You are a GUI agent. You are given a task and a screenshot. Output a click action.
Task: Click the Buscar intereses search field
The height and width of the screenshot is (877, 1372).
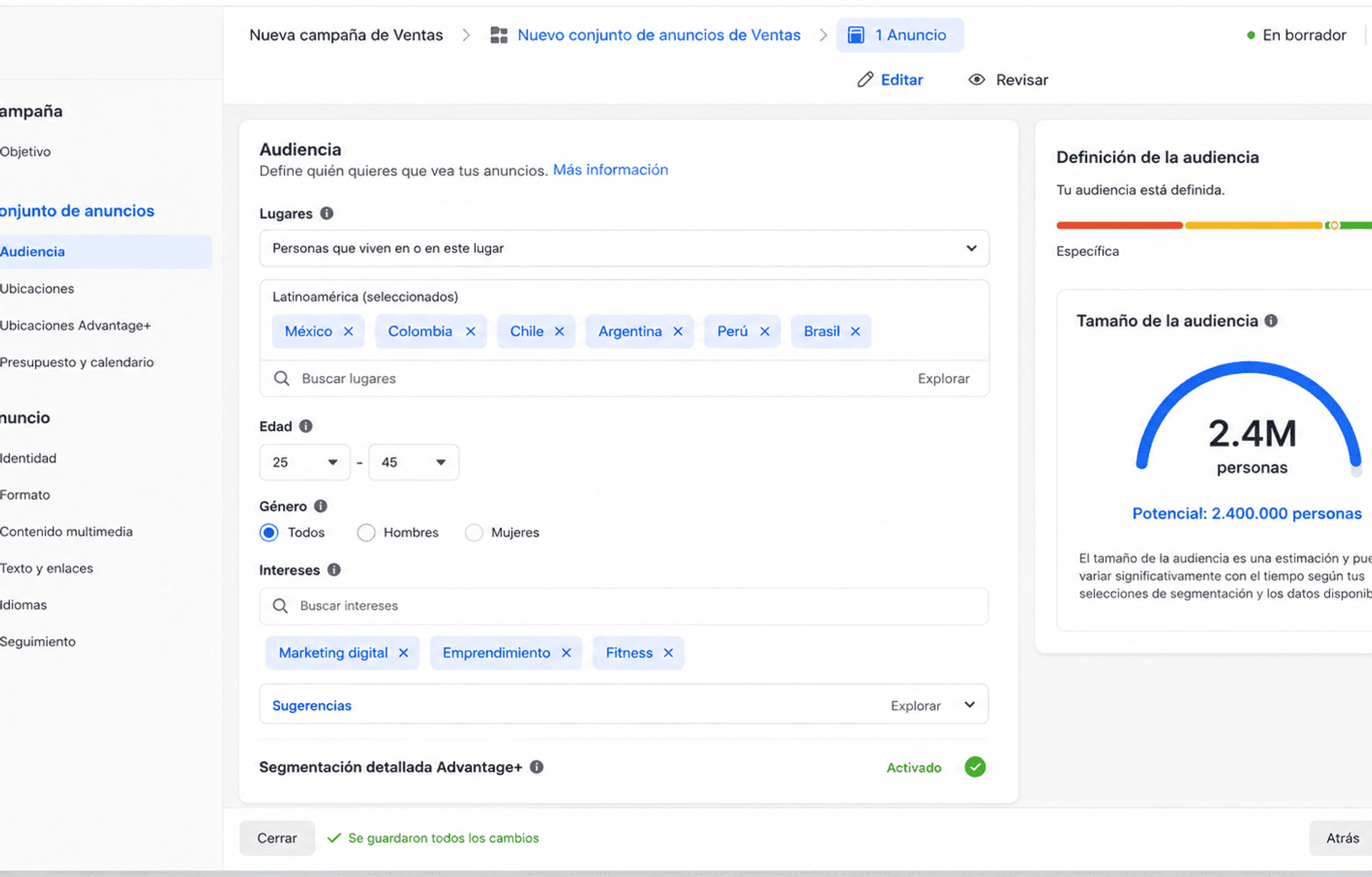coord(624,606)
